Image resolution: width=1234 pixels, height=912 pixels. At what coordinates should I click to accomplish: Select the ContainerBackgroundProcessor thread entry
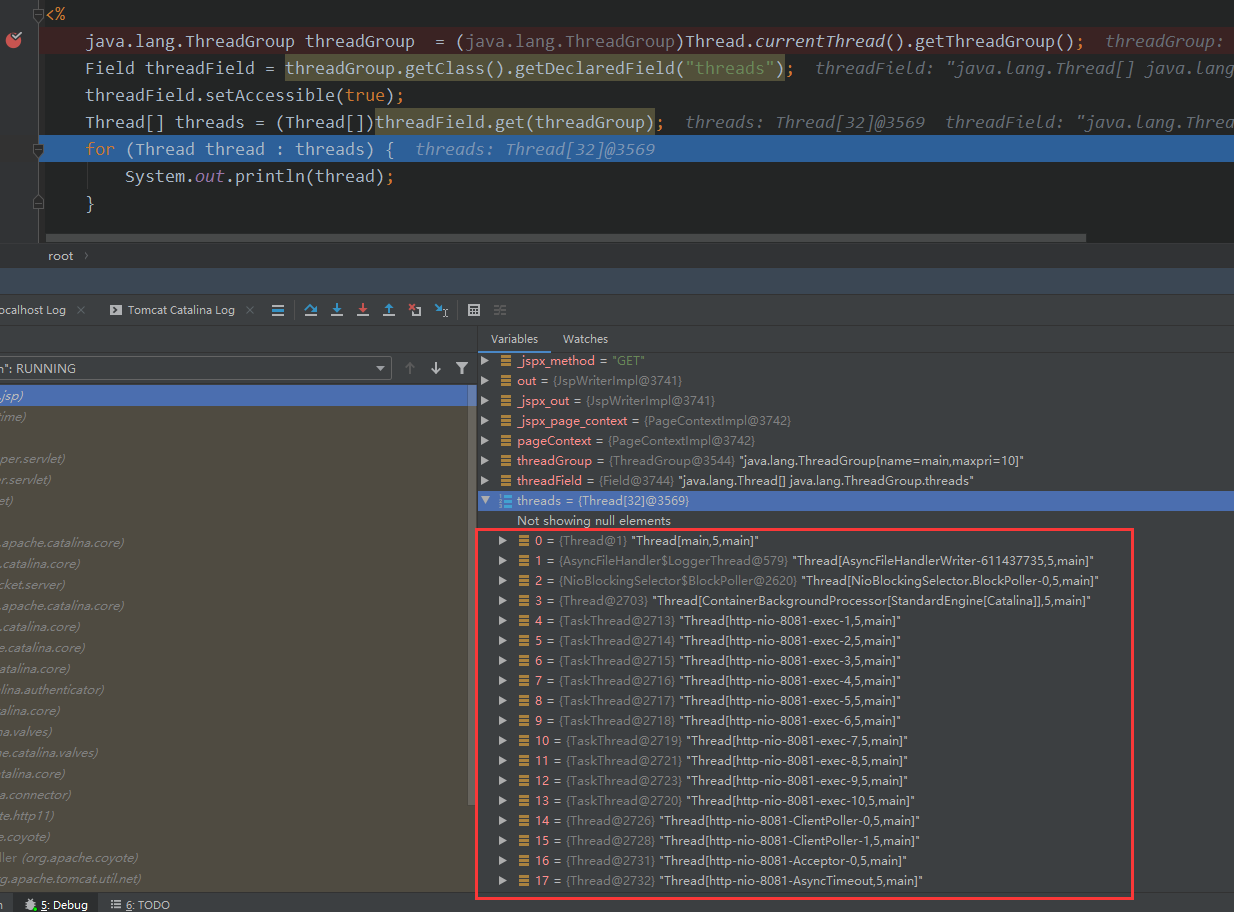[x=870, y=600]
